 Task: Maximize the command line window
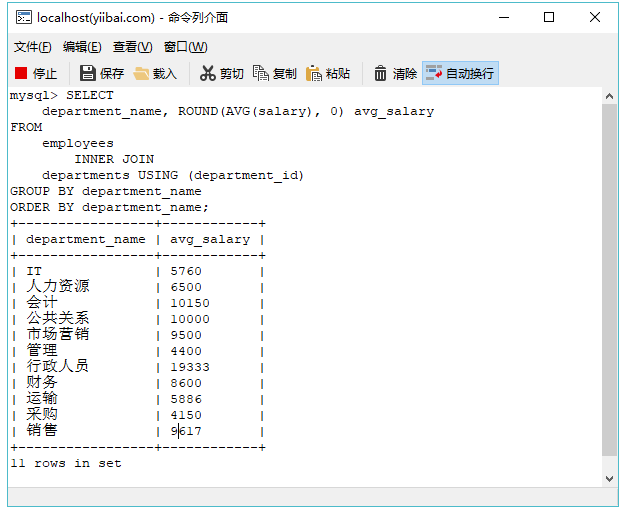(549, 18)
